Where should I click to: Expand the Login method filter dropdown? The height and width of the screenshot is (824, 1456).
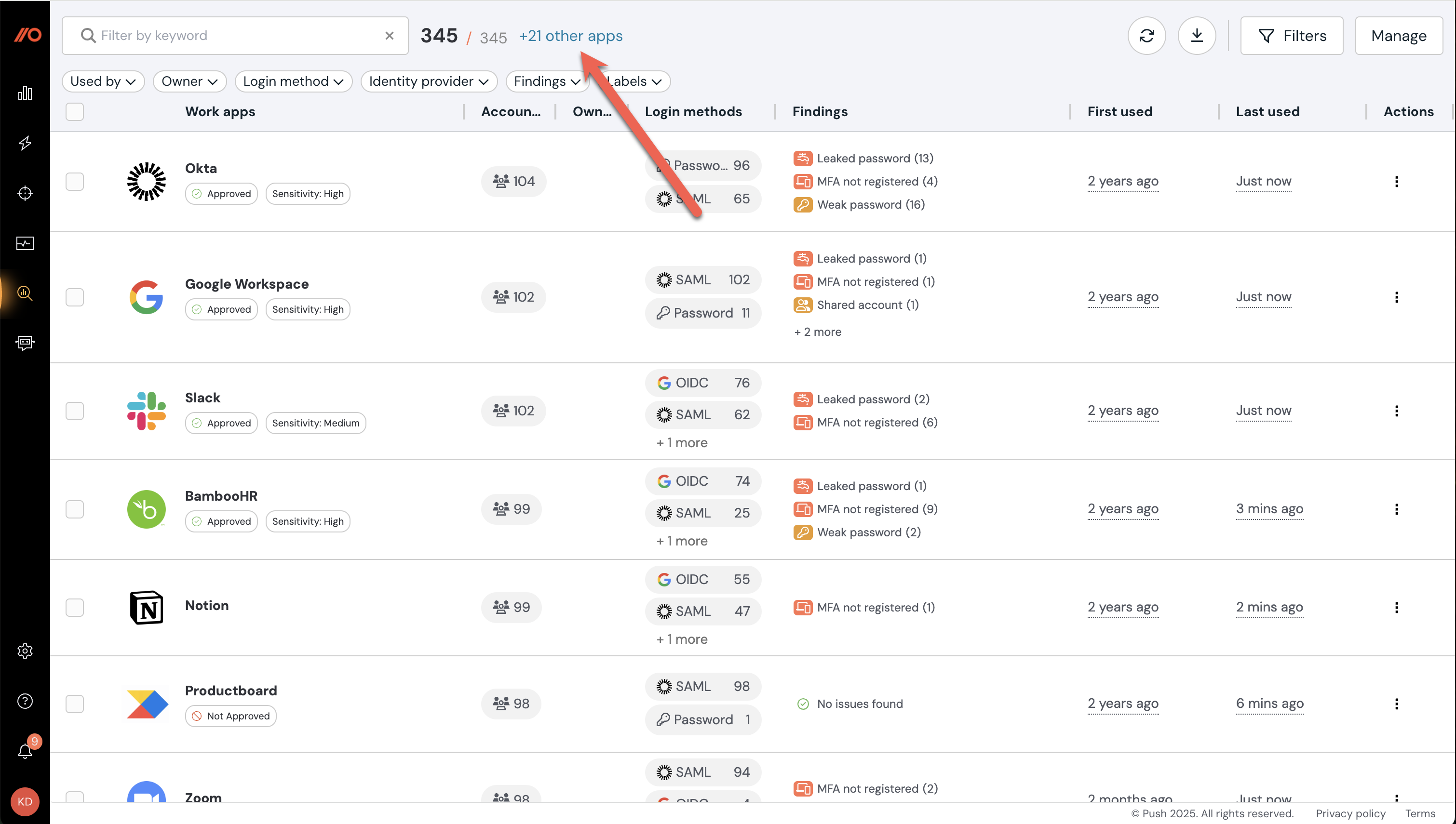coord(293,81)
